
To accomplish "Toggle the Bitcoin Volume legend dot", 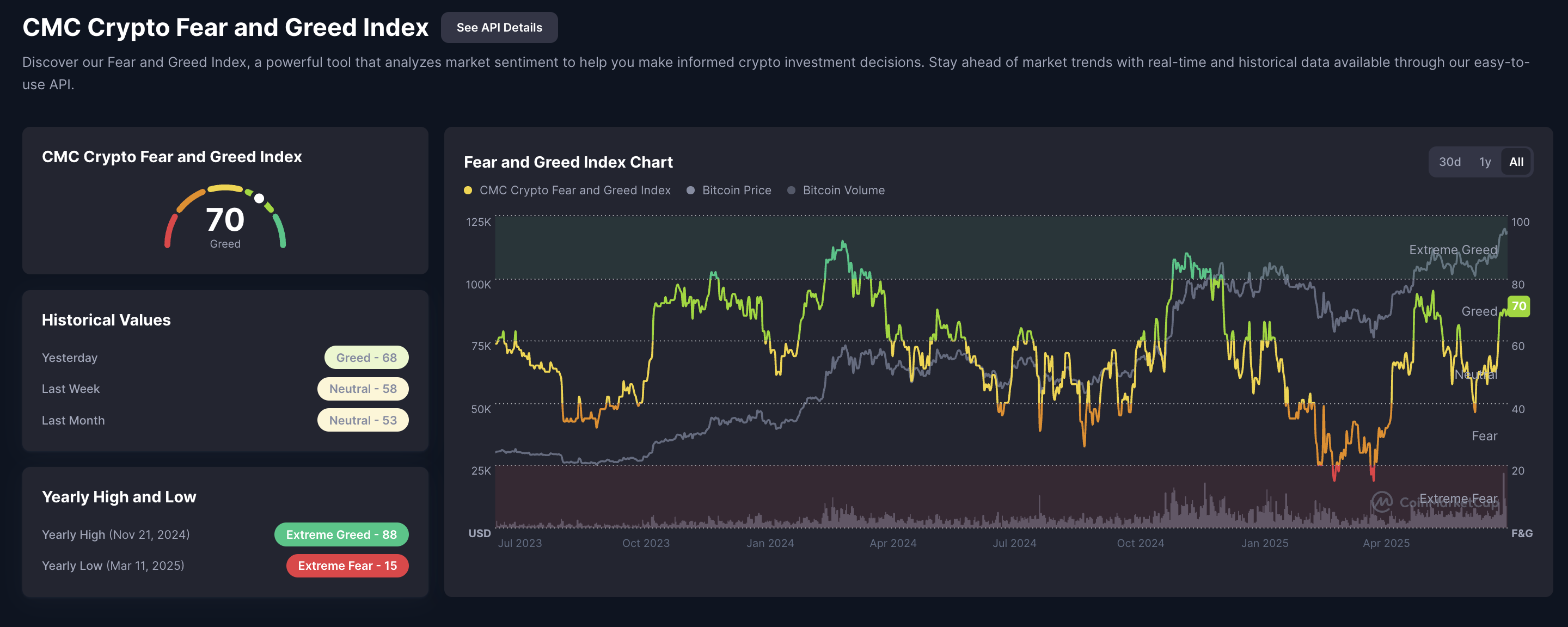I will point(791,190).
